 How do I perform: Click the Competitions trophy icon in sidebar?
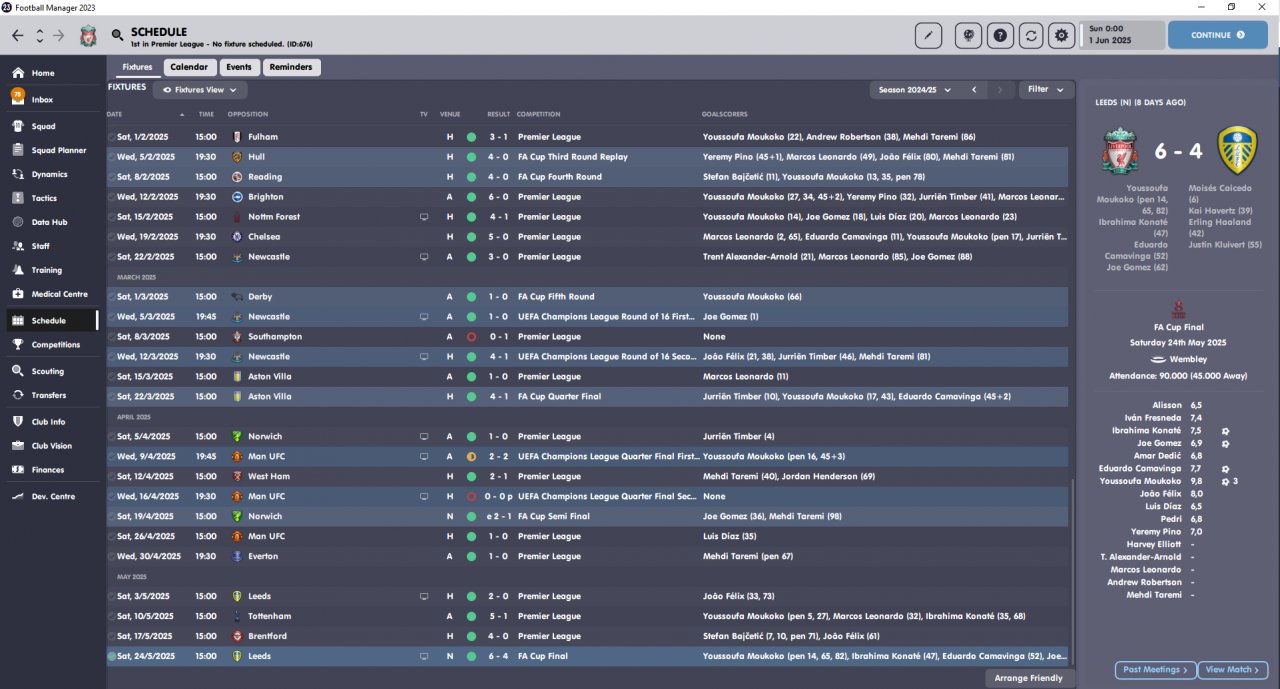[18, 344]
